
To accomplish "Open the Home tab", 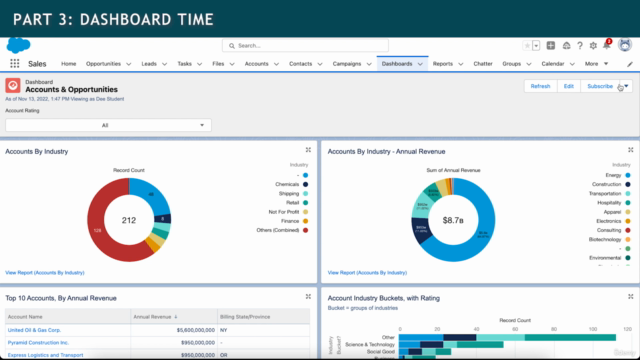I will [69, 64].
